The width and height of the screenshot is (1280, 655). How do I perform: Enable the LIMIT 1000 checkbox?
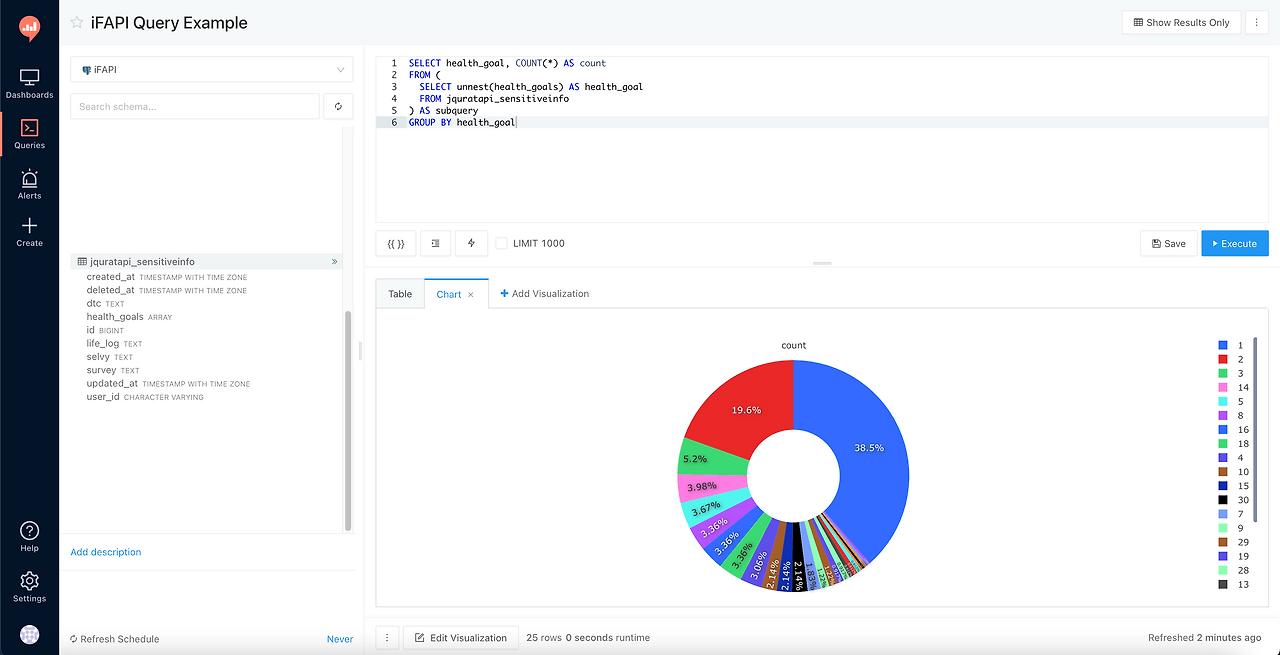501,243
